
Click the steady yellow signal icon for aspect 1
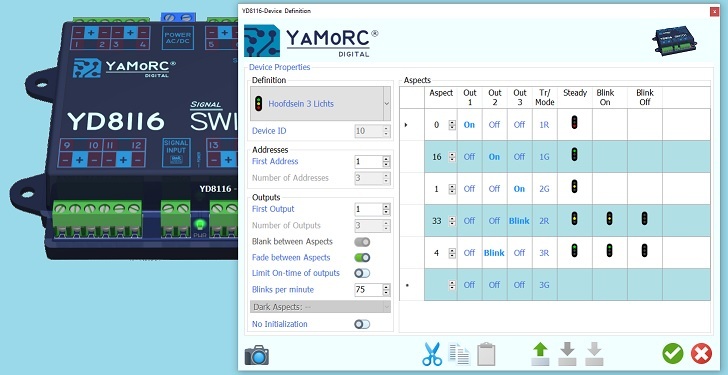tap(574, 187)
